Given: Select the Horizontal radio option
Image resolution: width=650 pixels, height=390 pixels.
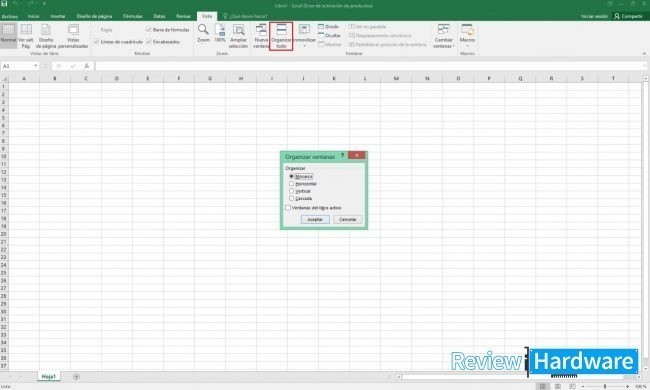Looking at the screenshot, I should pos(291,184).
